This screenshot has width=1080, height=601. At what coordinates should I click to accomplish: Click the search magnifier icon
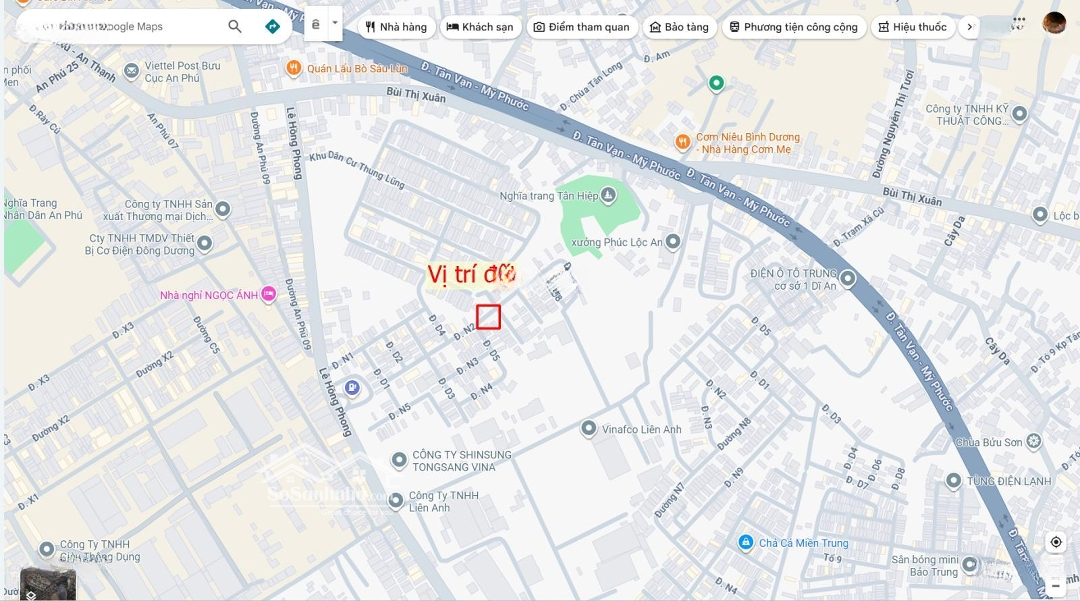[235, 27]
